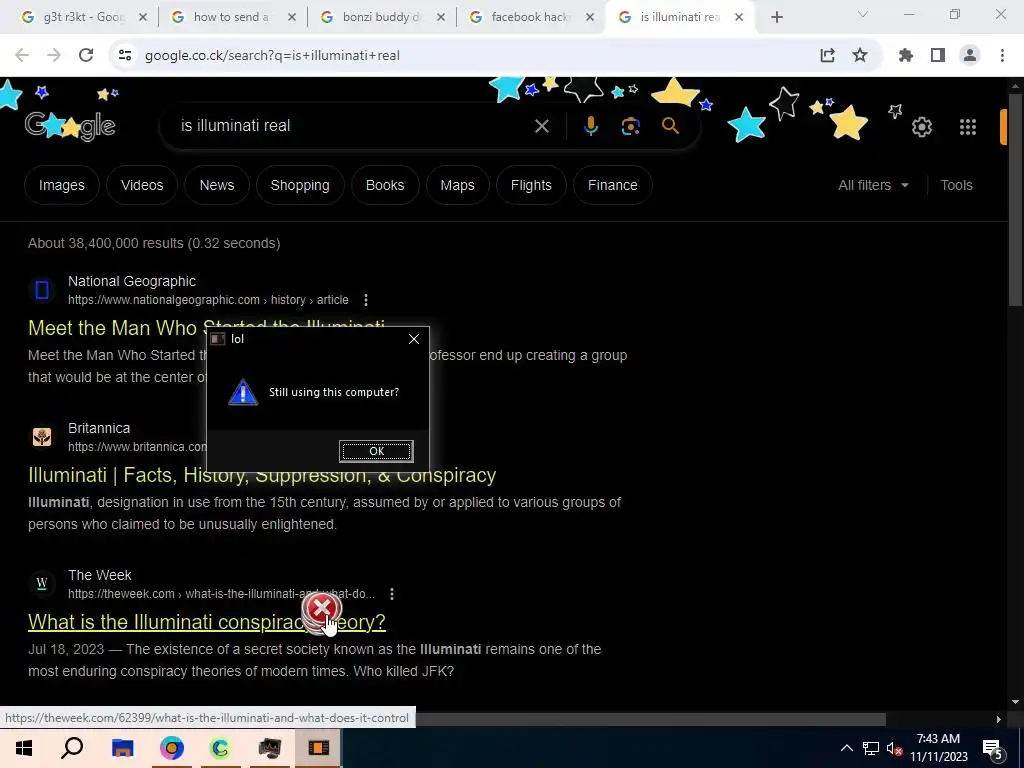Viewport: 1024px width, 768px height.
Task: Share this page using the share icon
Action: coord(827,56)
